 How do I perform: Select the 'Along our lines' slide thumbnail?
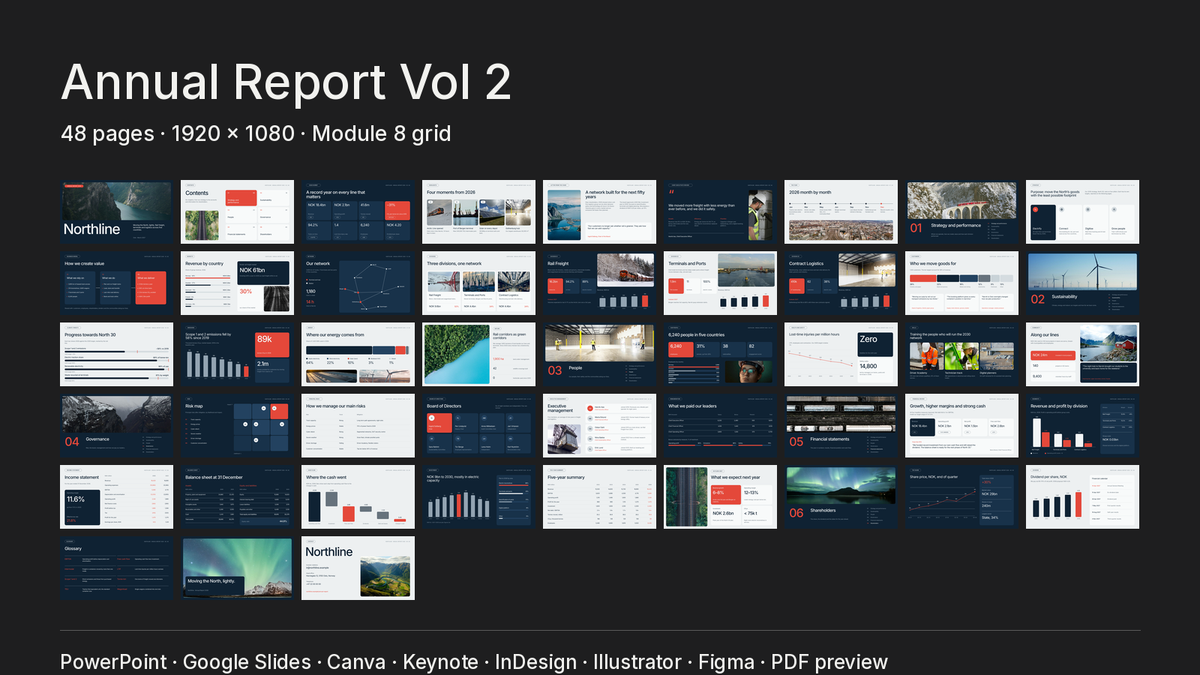(1084, 354)
